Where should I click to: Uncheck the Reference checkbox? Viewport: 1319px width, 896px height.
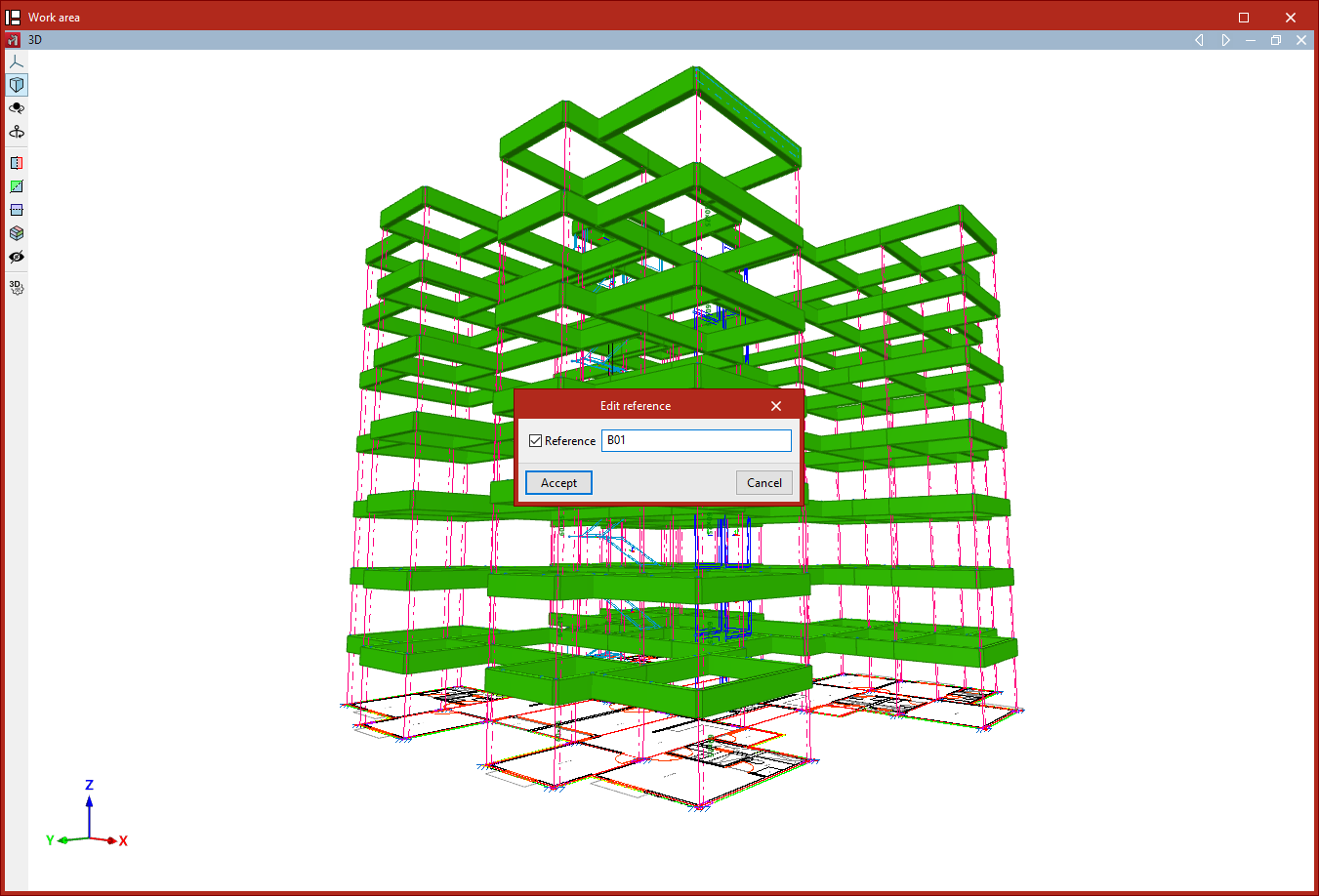point(535,441)
